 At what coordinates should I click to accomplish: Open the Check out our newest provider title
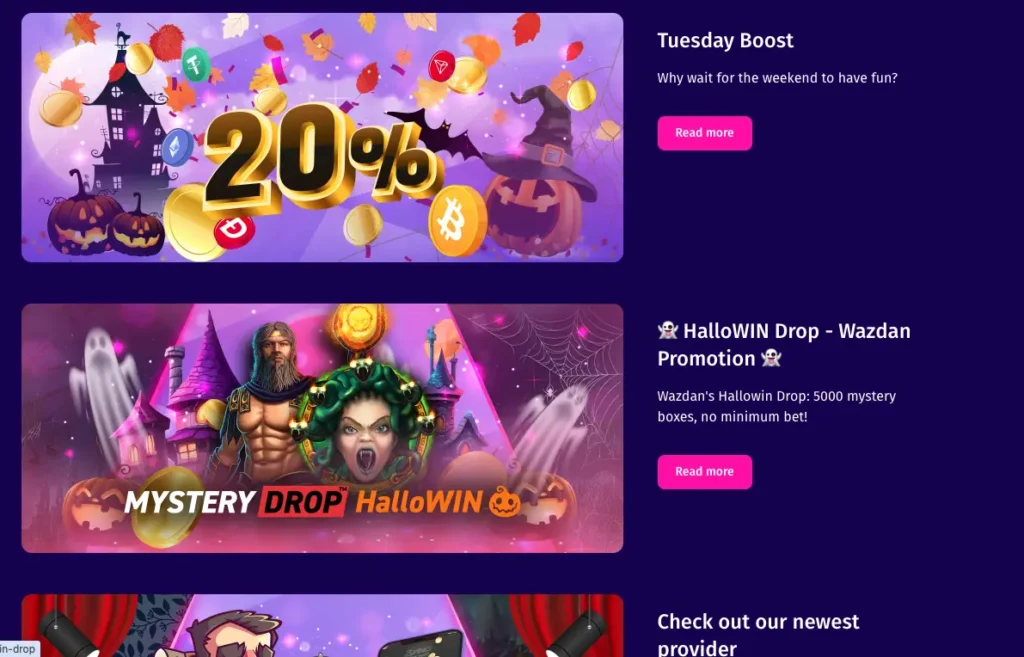coord(758,635)
